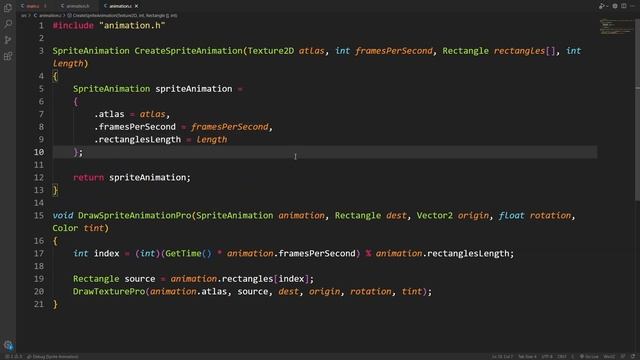Click the notifications bell in status bar
This screenshot has width=640, height=360.
pos(633,357)
